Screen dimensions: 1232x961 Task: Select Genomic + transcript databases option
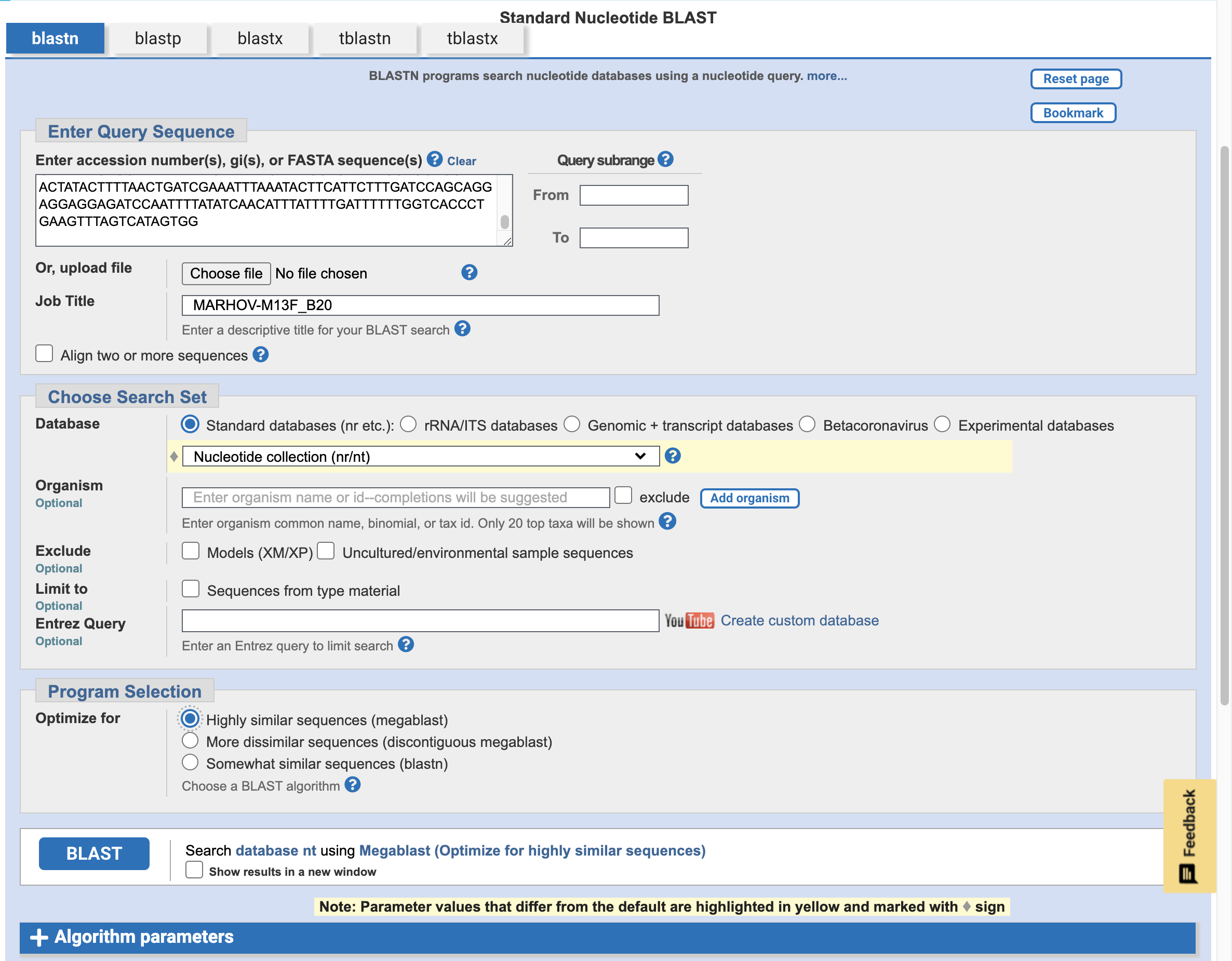point(571,424)
